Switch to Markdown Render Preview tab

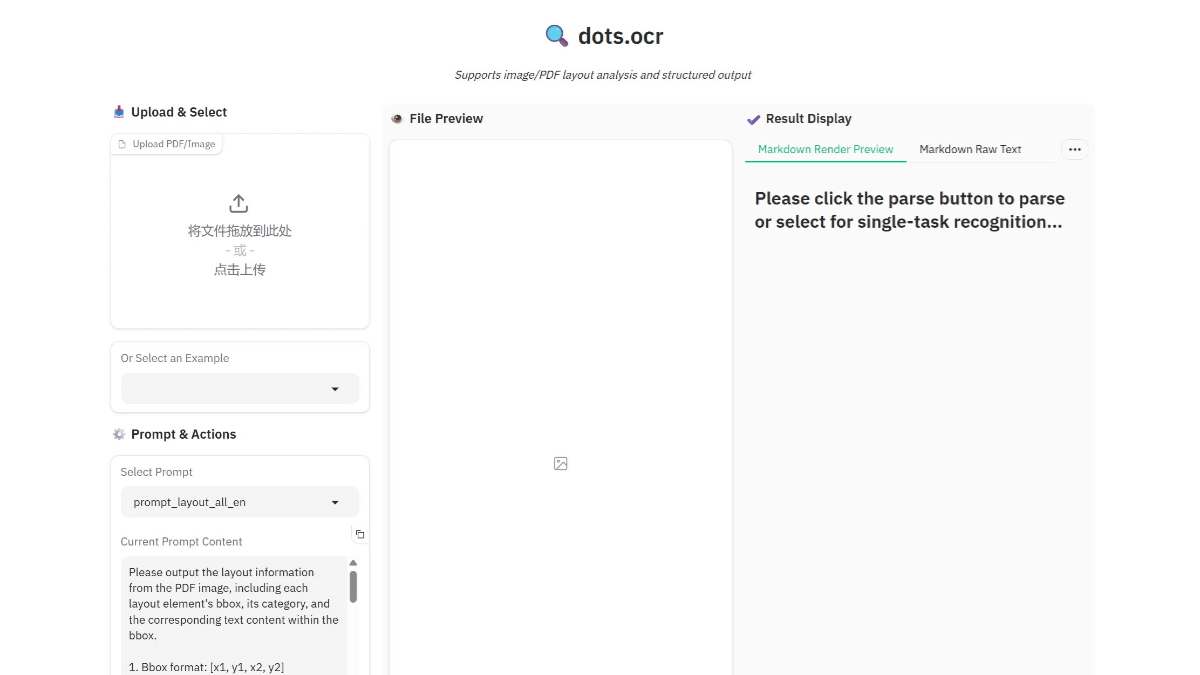click(826, 149)
